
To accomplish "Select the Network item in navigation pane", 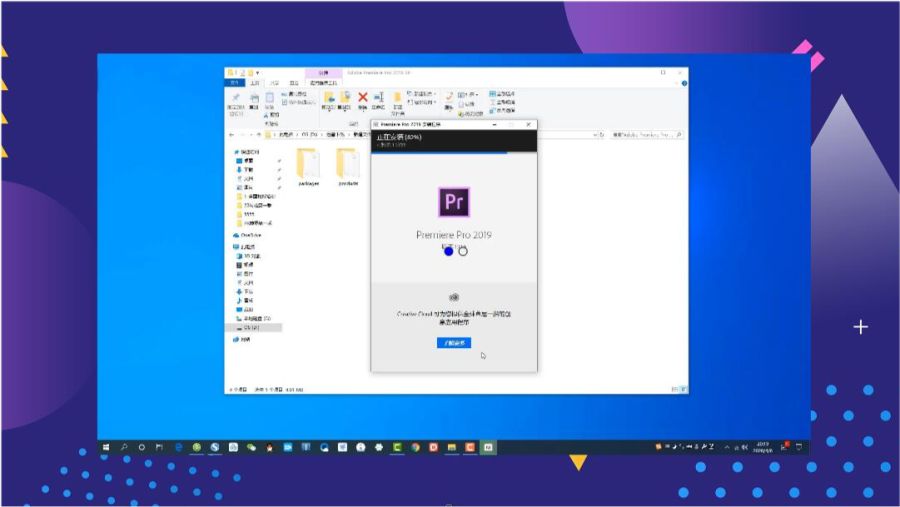I will tap(246, 340).
